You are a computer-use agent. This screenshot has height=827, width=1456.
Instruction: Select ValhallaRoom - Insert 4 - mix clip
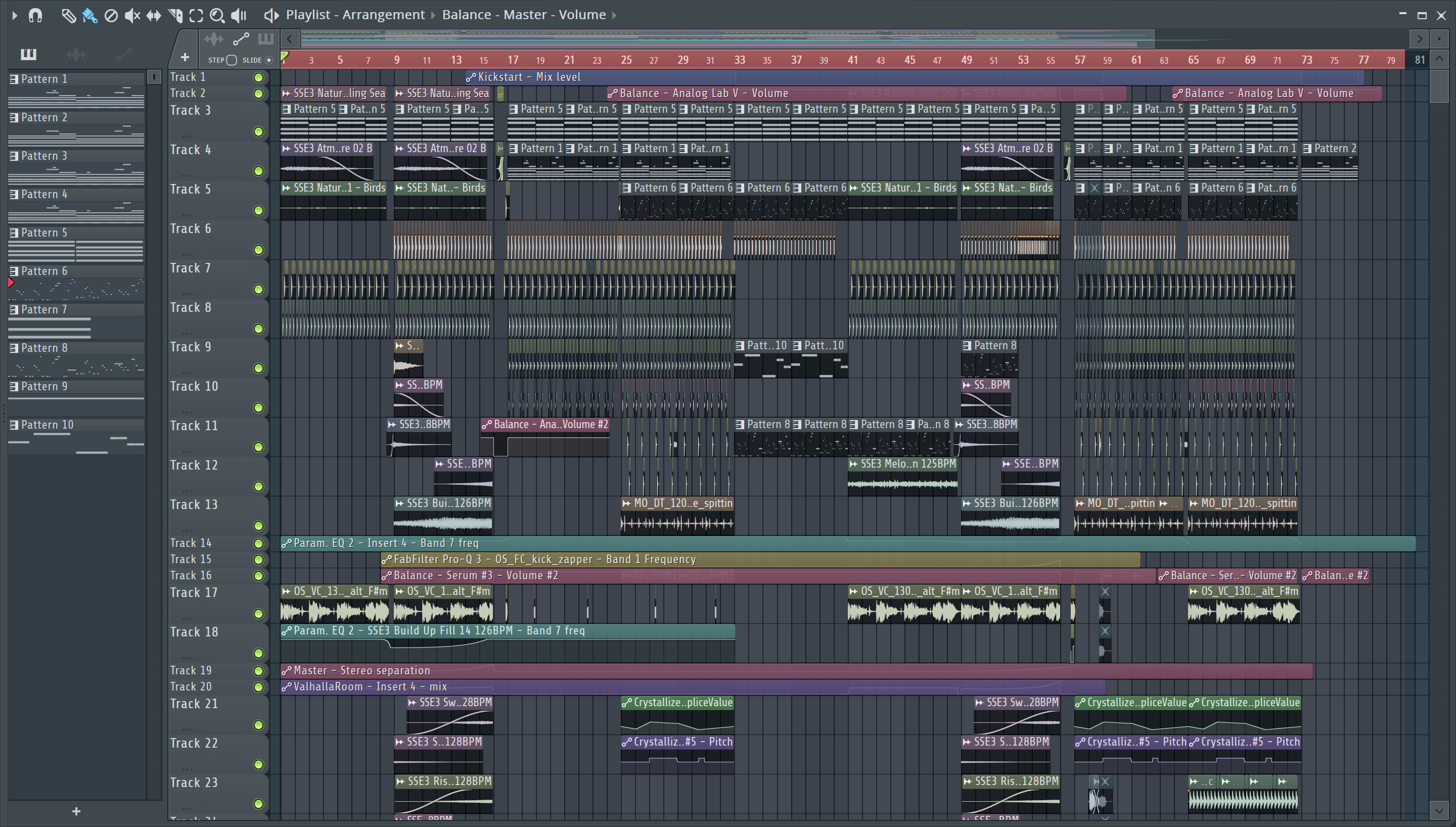pos(693,686)
